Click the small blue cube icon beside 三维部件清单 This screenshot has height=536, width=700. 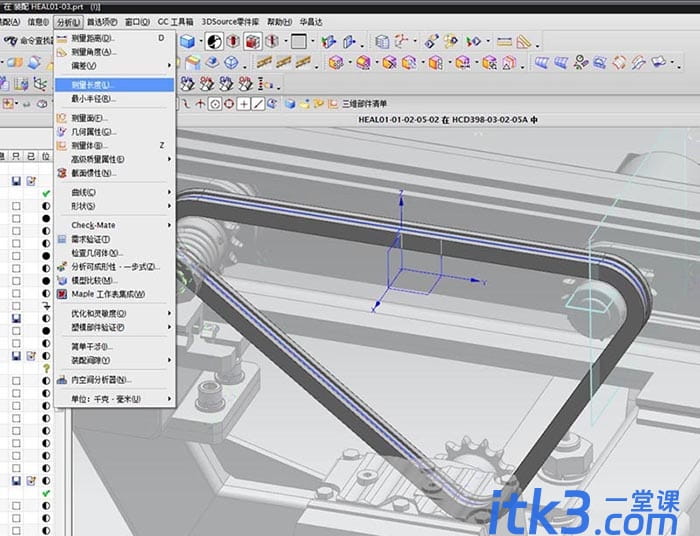coord(290,104)
